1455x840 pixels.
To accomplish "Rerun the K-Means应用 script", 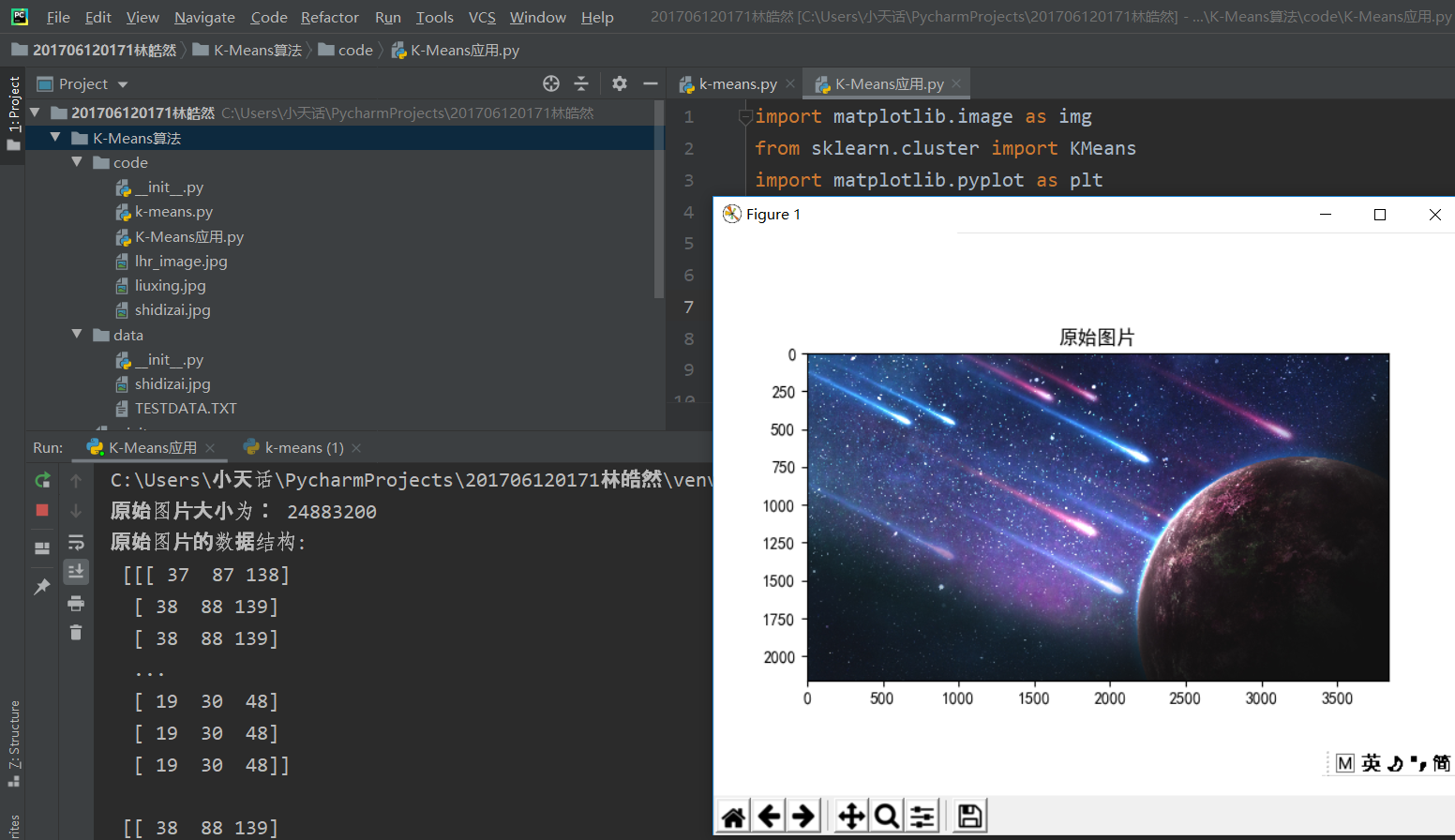I will pos(42,481).
